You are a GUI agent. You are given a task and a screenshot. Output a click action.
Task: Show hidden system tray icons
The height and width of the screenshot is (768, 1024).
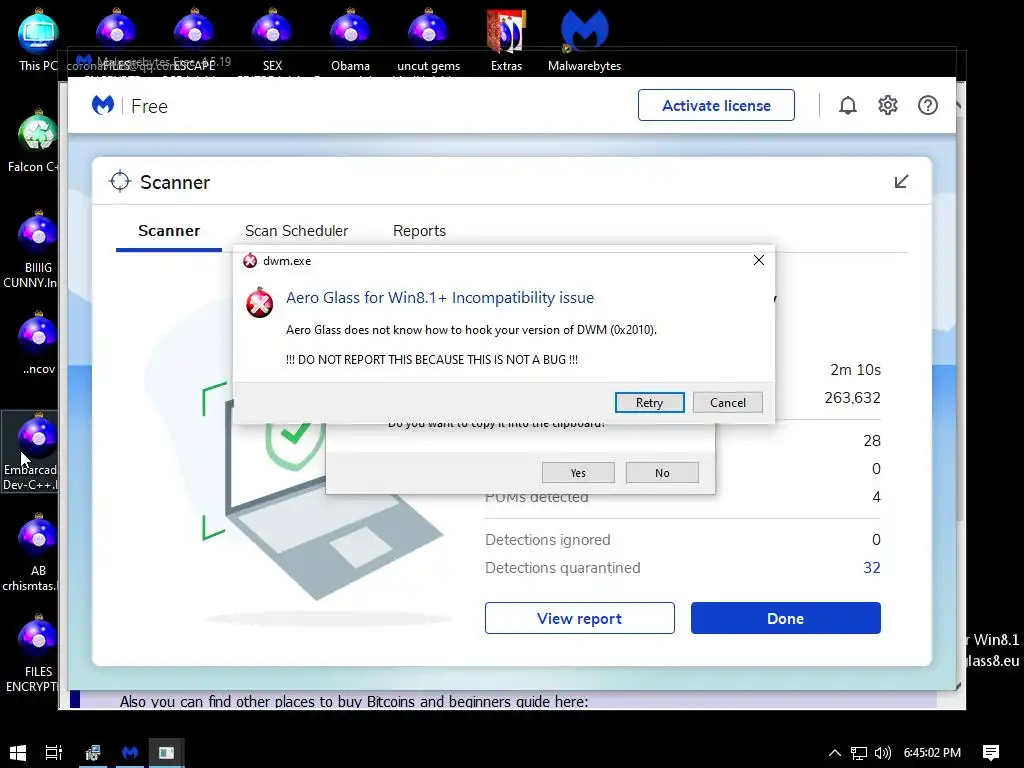pyautogui.click(x=835, y=753)
